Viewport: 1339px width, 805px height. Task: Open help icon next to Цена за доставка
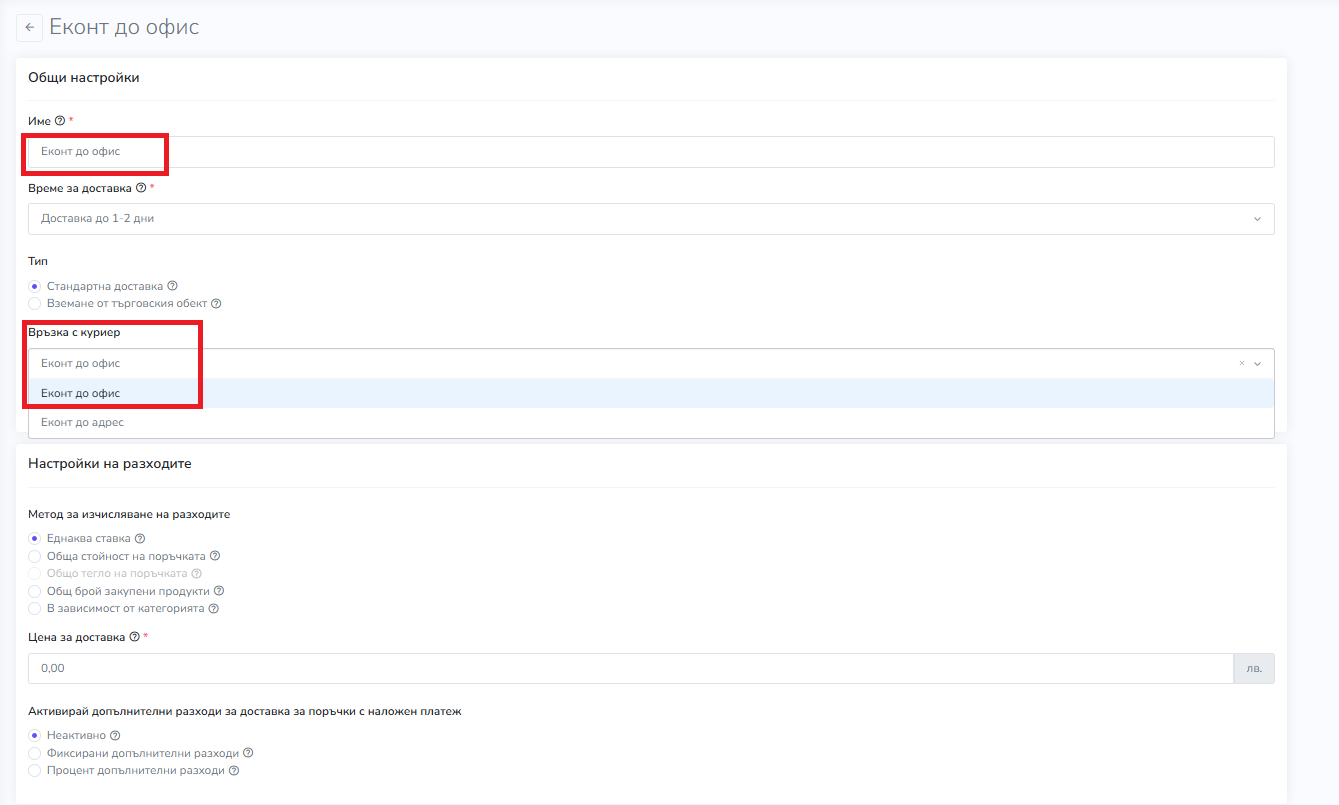pos(134,637)
